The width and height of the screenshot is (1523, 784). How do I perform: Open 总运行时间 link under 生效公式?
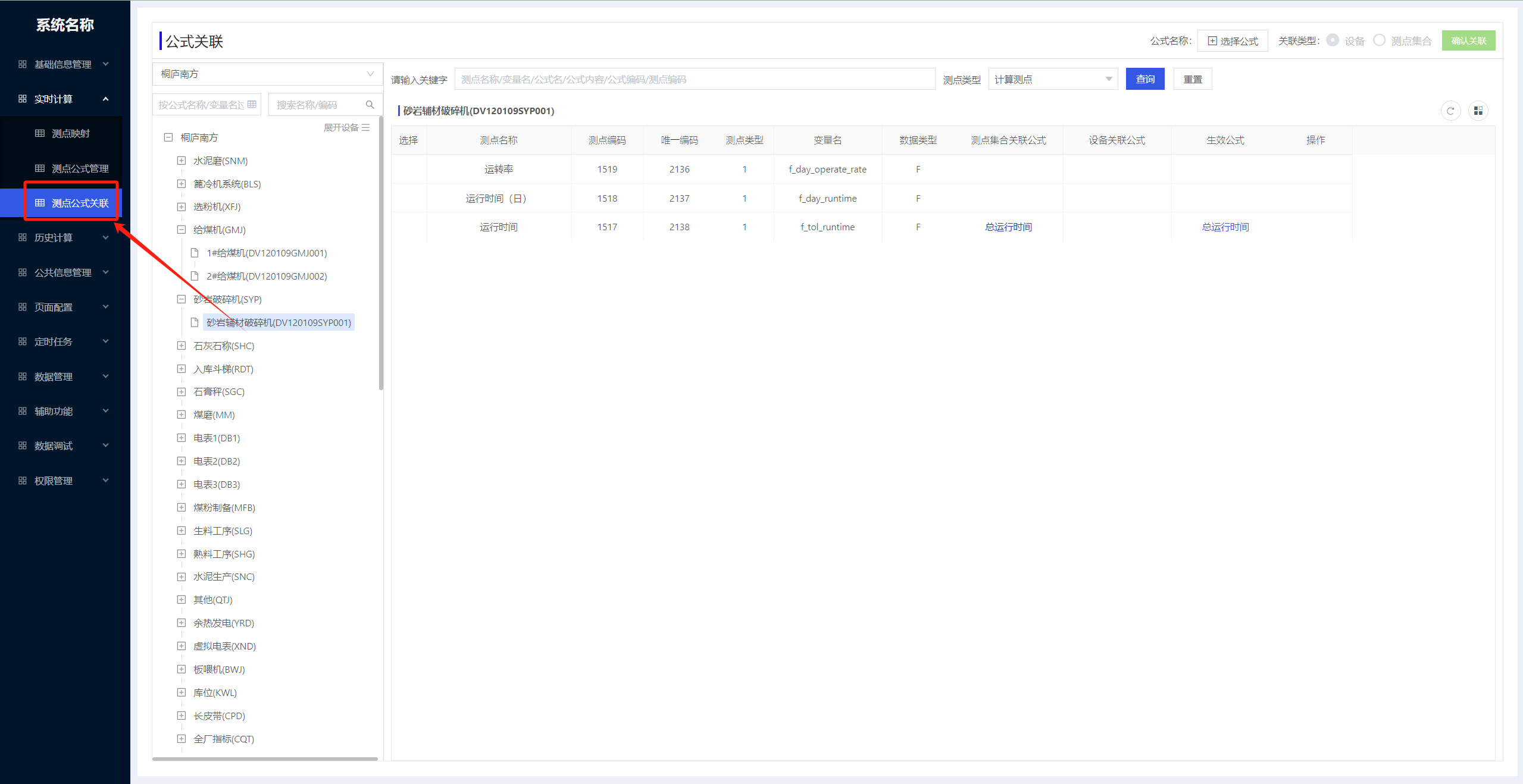(x=1225, y=227)
